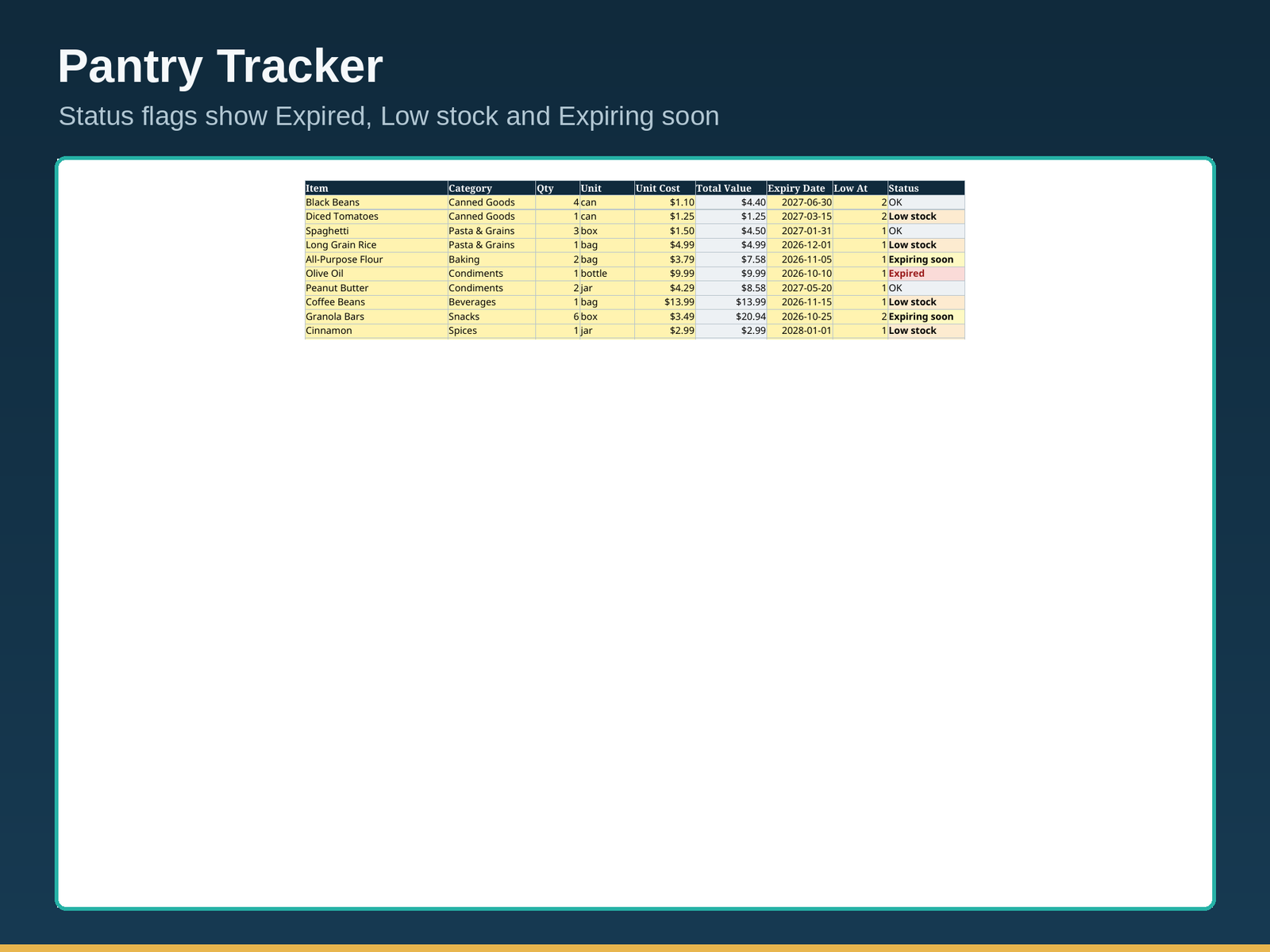1270x952 pixels.
Task: Click the Pantry Tracker title
Action: (220, 67)
